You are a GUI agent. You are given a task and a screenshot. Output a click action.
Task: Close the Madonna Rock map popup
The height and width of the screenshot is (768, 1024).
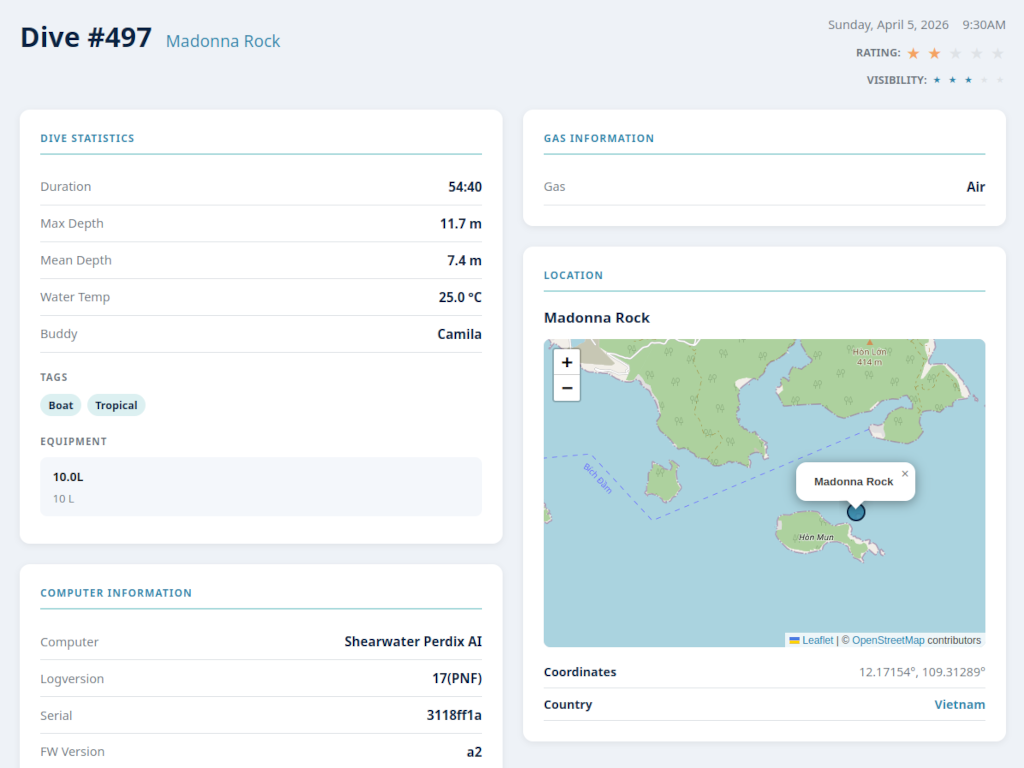click(904, 474)
